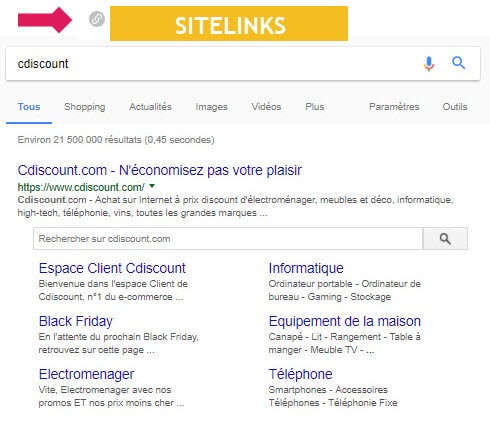
Task: Click the blue magnifier search icon
Action: (x=458, y=63)
